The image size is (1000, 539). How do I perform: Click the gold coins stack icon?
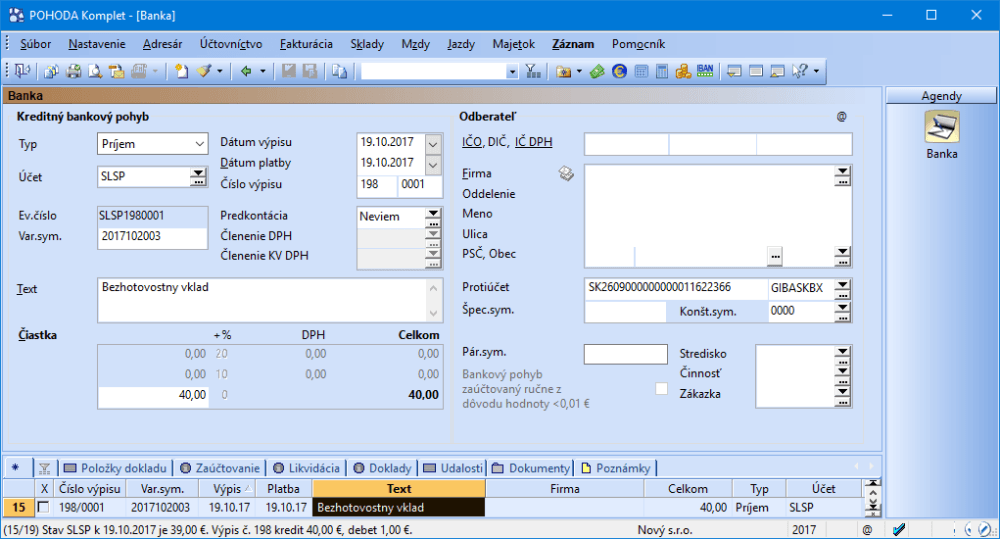point(683,71)
